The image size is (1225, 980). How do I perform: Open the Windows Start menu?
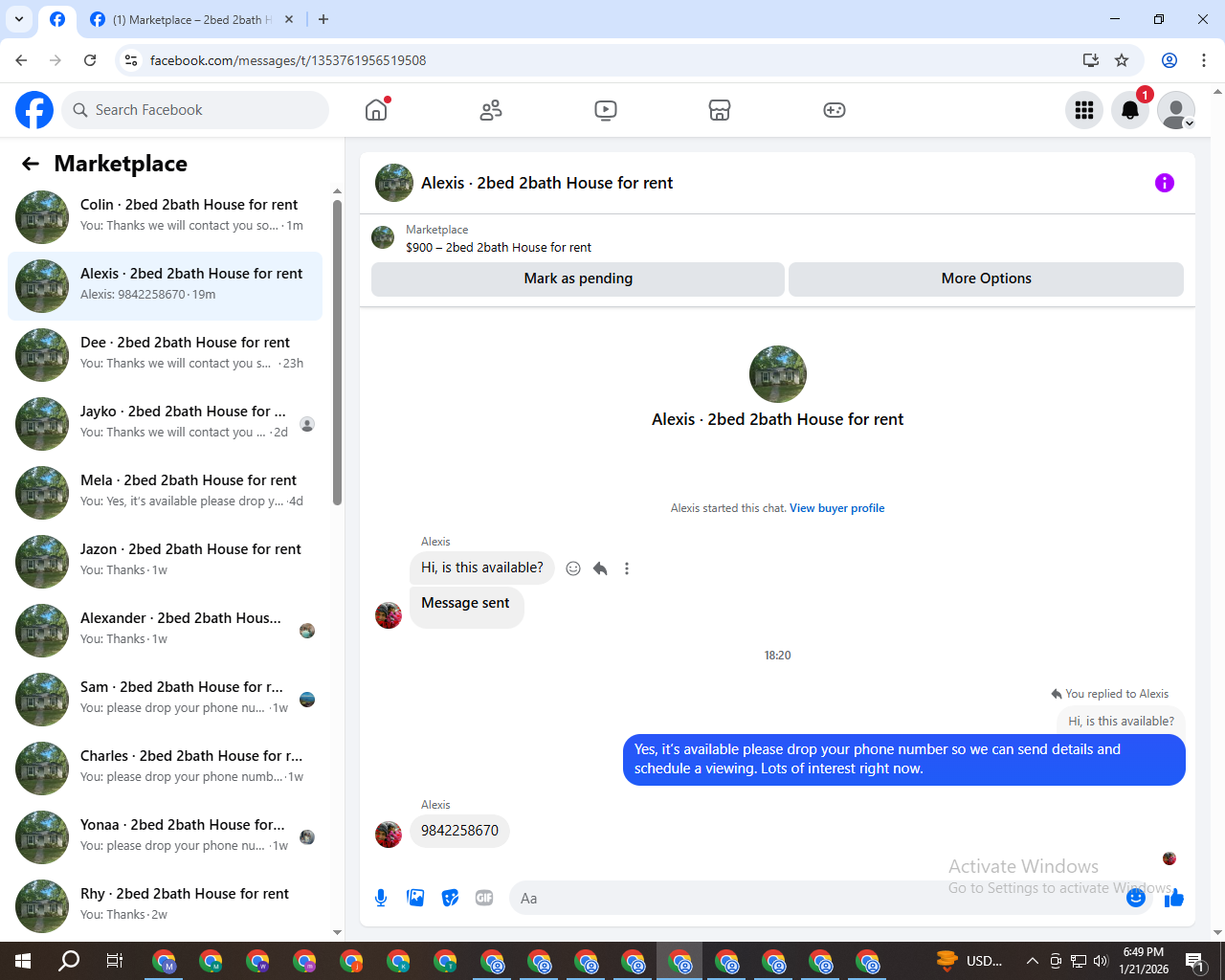click(23, 961)
